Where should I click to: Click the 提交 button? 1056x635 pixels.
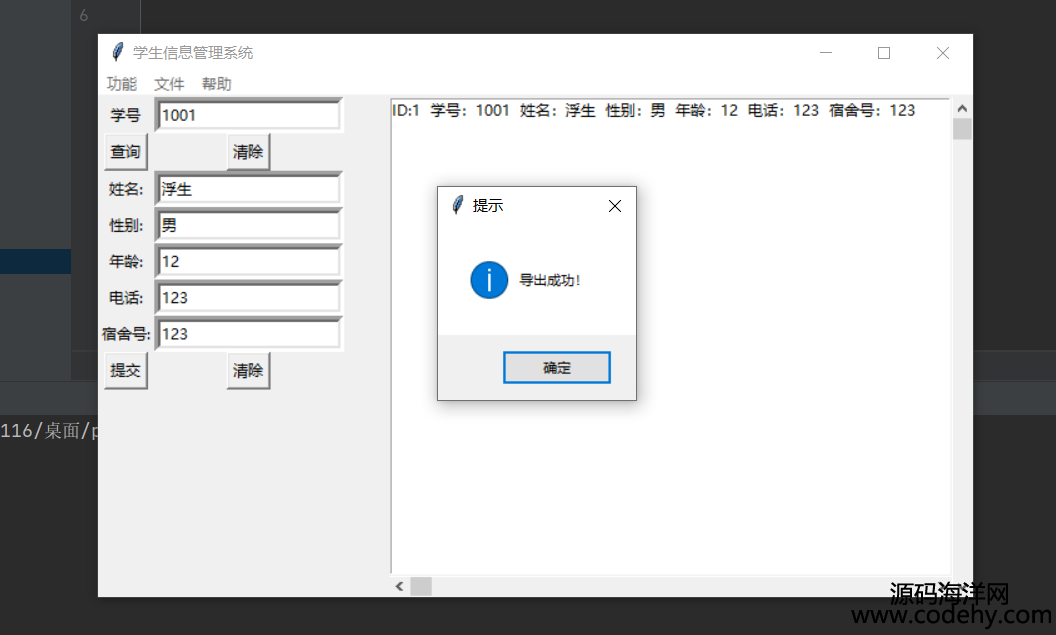click(x=126, y=370)
